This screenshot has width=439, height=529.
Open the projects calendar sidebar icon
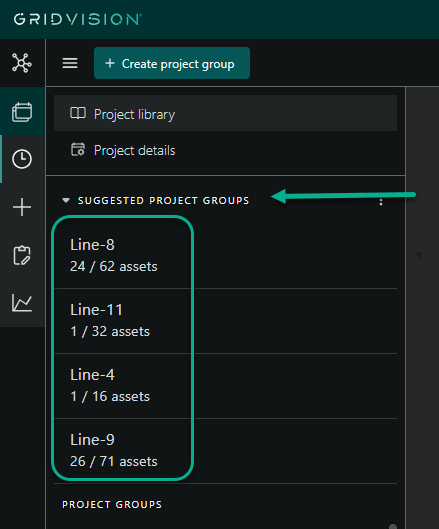click(x=22, y=111)
